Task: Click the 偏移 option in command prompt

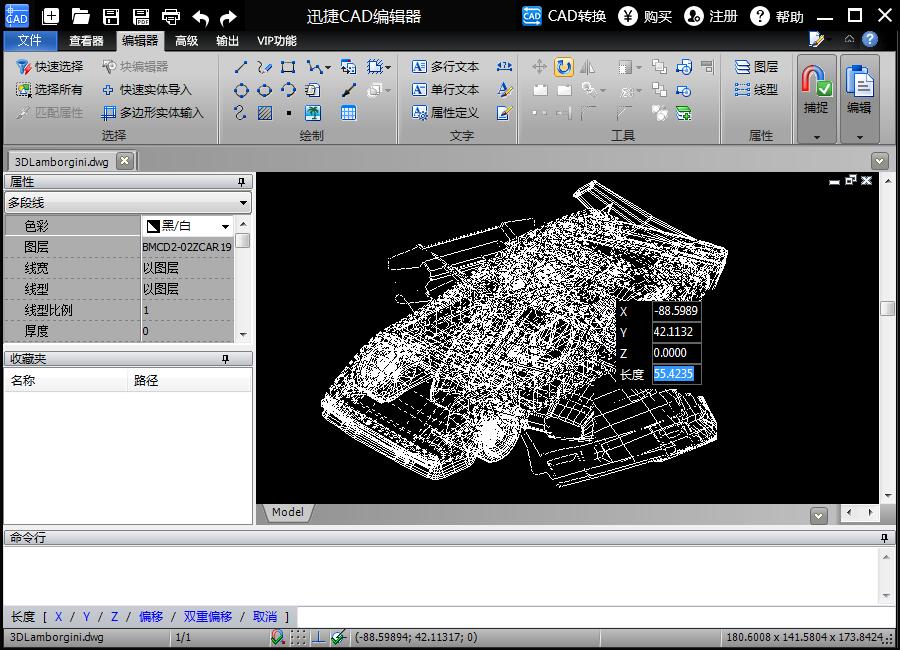Action: pos(151,617)
